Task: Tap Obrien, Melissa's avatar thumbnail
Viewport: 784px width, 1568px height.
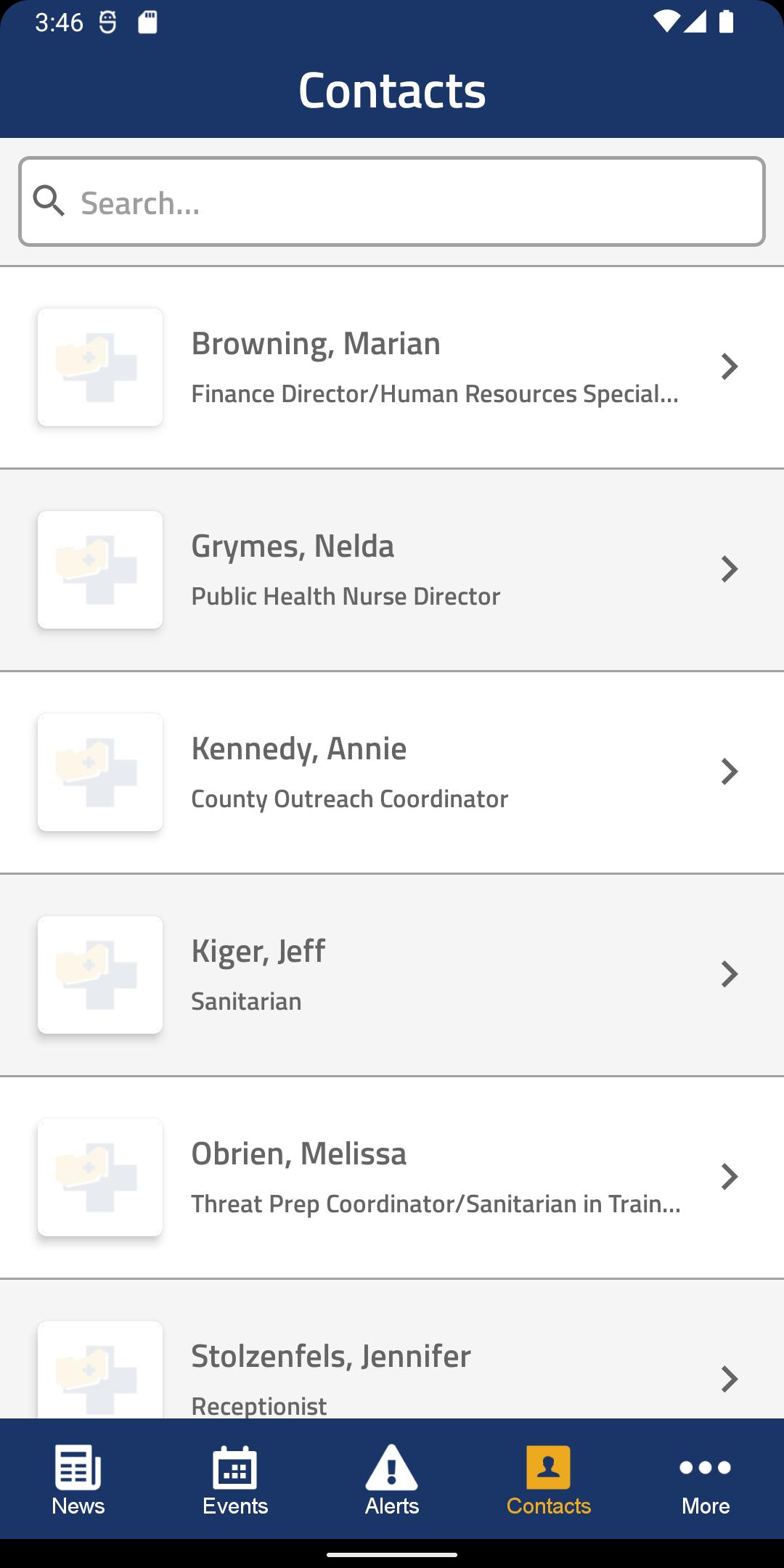Action: pos(100,1177)
